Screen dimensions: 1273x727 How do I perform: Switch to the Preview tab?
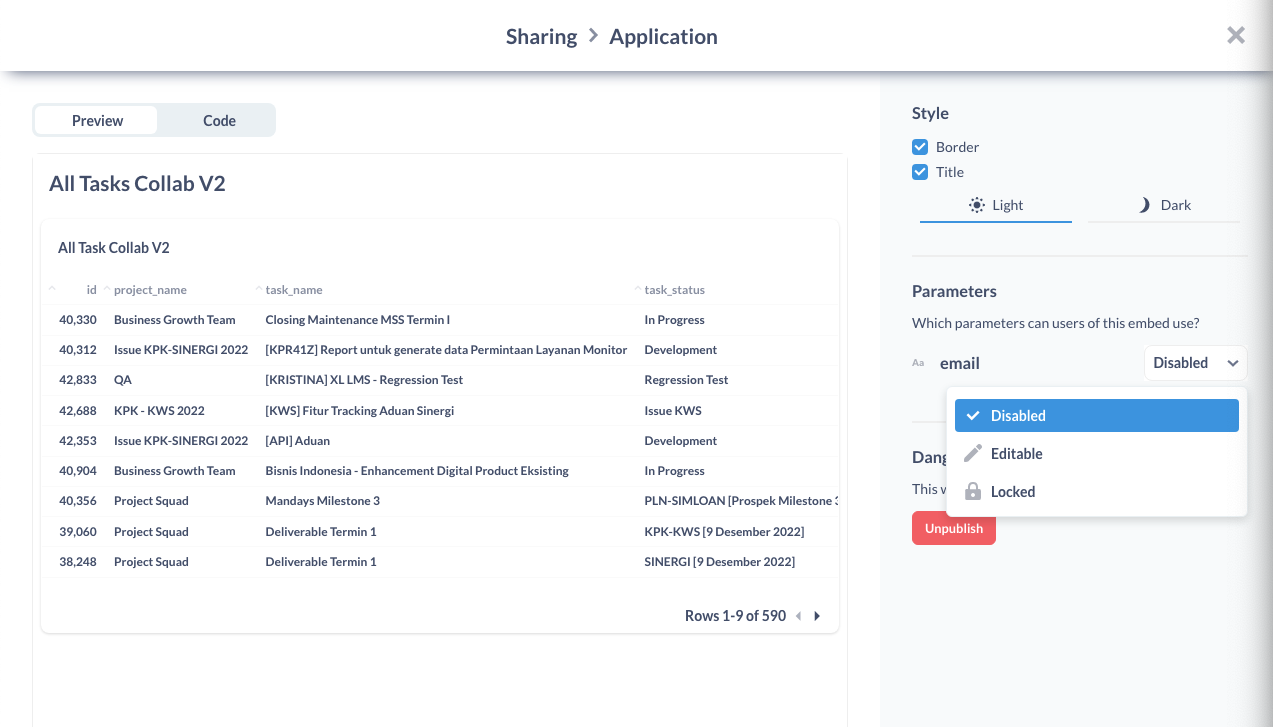pyautogui.click(x=97, y=121)
